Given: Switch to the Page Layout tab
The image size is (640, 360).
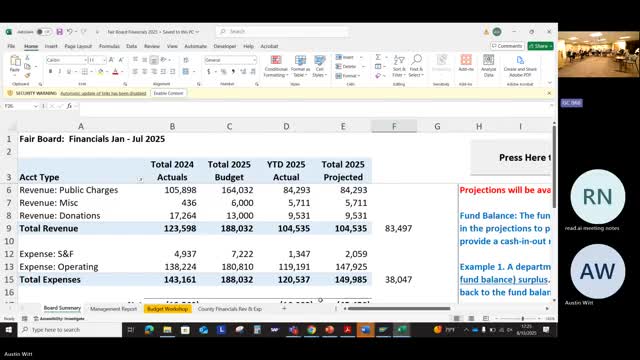Looking at the screenshot, I should coord(78,46).
